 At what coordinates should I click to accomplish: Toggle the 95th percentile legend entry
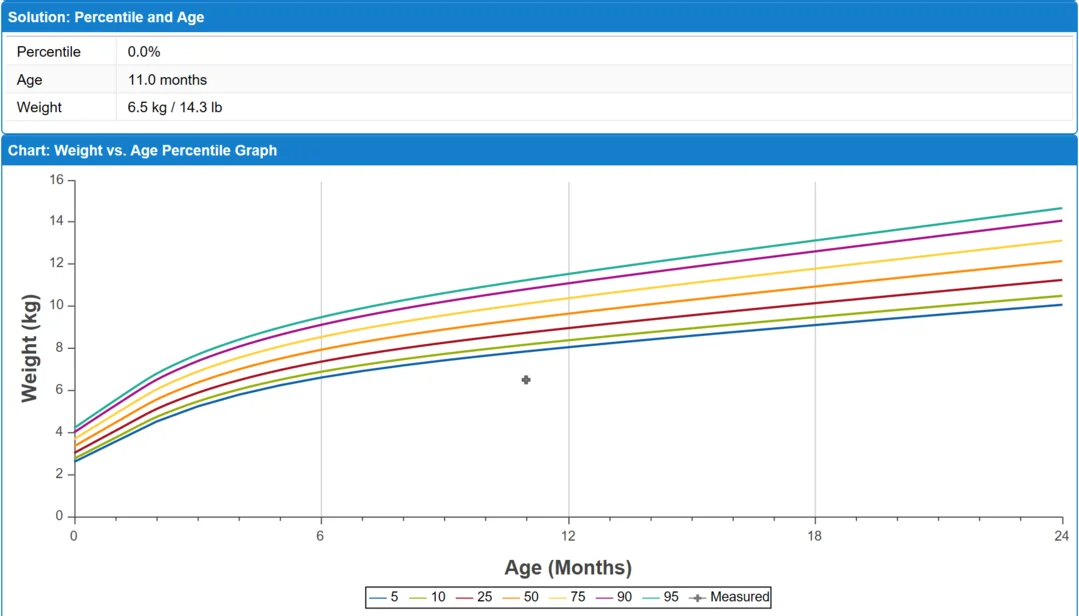[x=661, y=597]
